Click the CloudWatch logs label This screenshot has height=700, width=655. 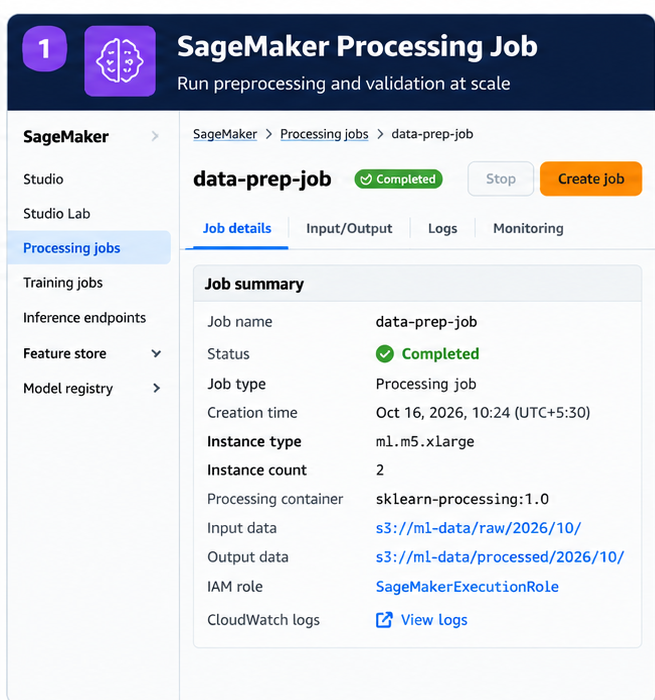(x=263, y=620)
